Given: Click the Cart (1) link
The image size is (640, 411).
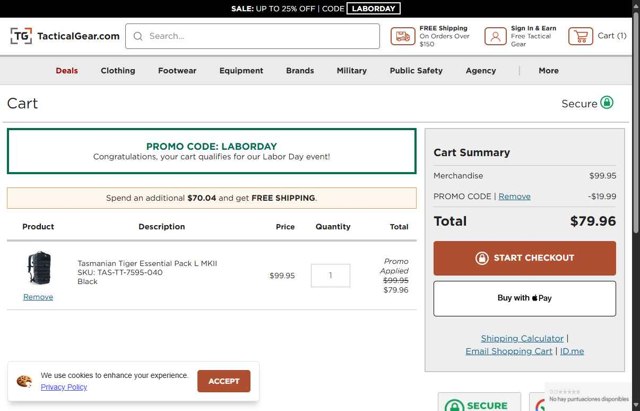Looking at the screenshot, I should tap(612, 36).
